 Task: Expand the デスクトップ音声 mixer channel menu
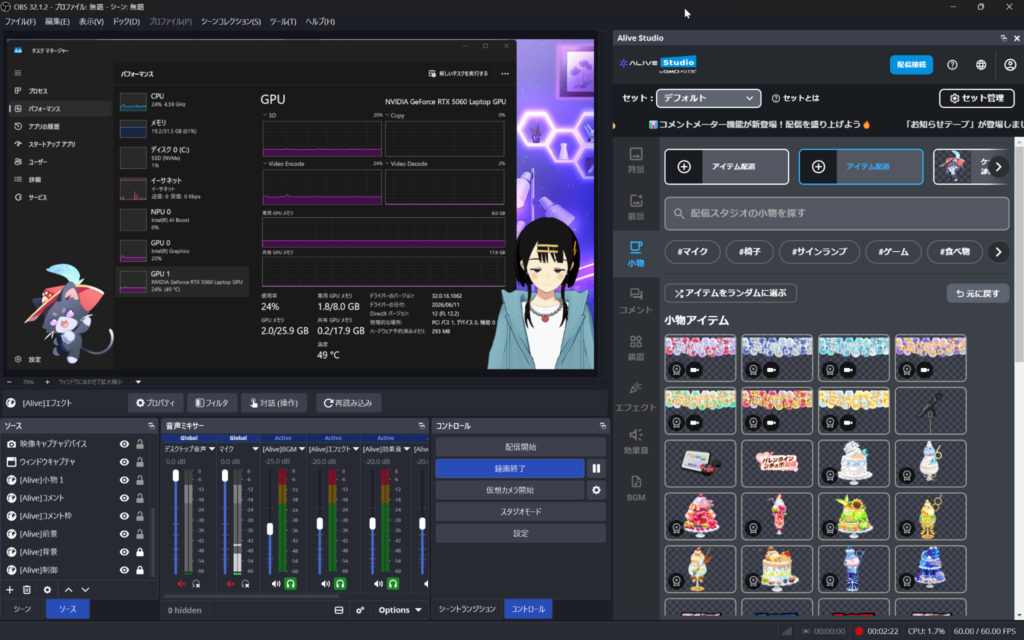pos(212,449)
